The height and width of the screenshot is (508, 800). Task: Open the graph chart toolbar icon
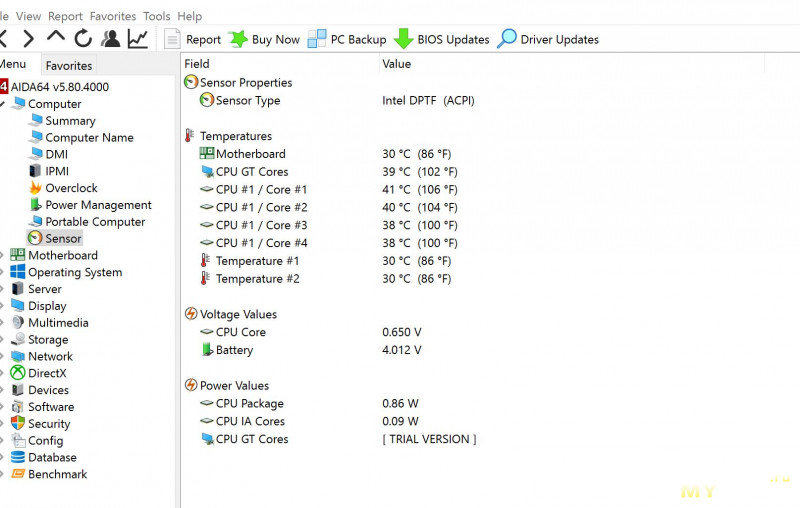(x=138, y=39)
